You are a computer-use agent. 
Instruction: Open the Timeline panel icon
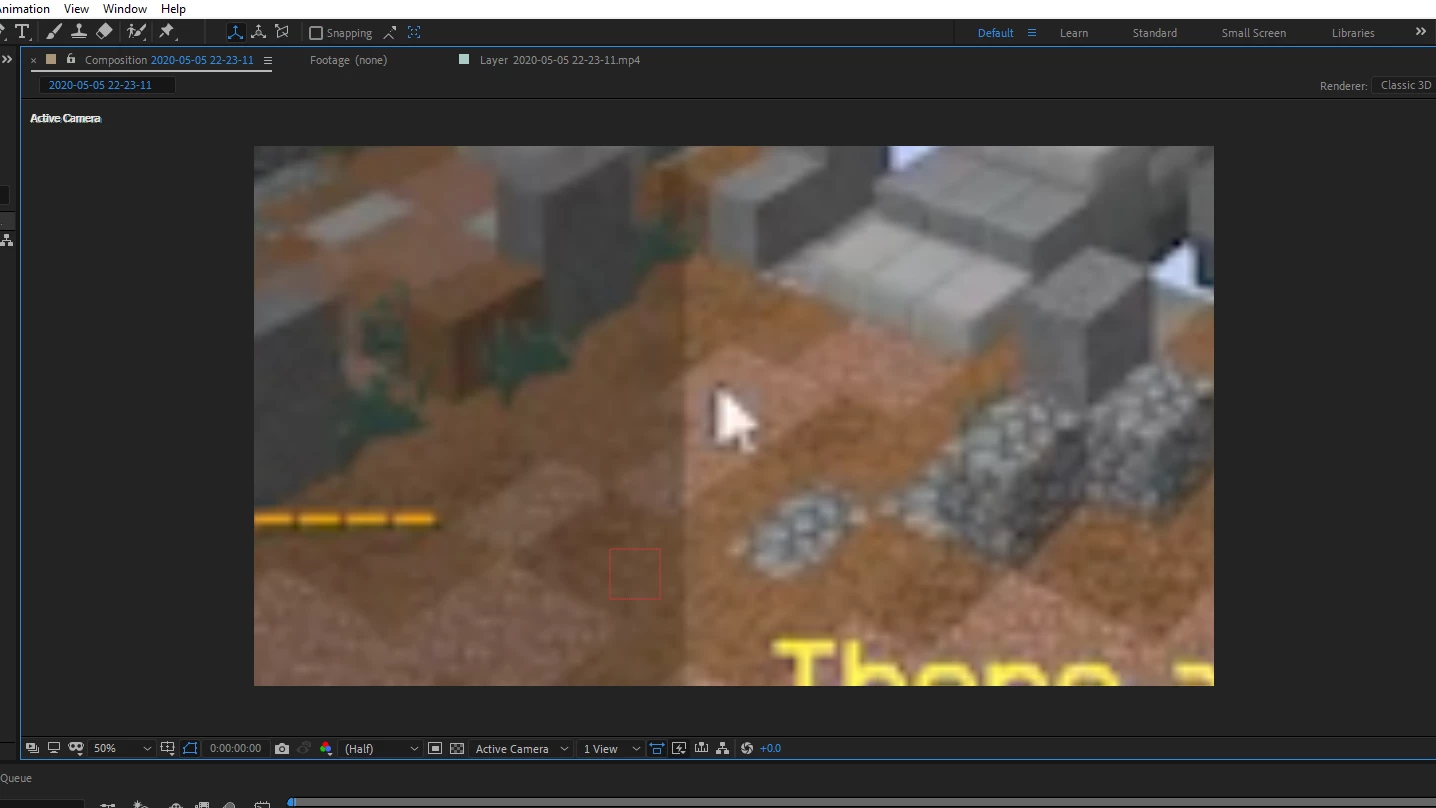pos(701,748)
